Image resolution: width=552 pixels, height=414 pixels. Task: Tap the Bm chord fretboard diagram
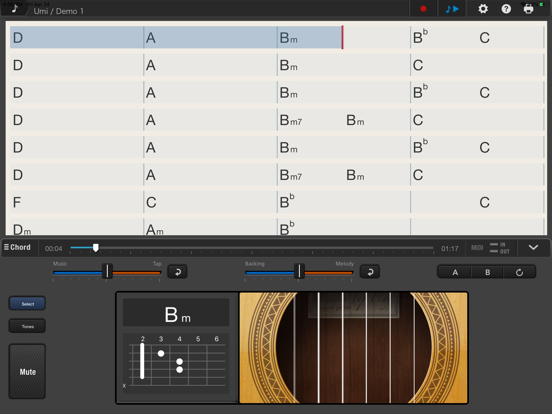[x=176, y=363]
